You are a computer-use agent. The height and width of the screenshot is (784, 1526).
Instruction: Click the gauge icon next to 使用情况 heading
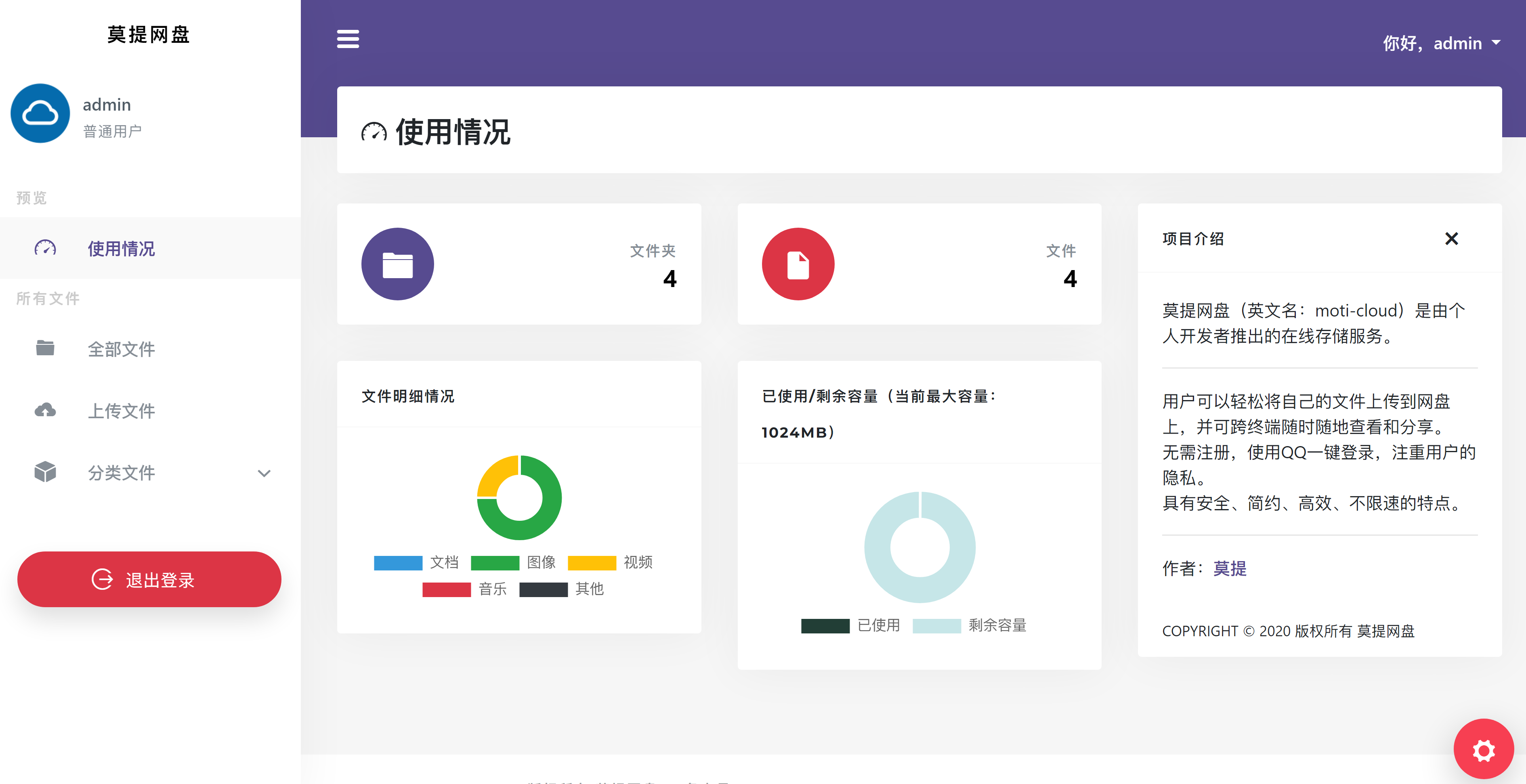tap(373, 132)
